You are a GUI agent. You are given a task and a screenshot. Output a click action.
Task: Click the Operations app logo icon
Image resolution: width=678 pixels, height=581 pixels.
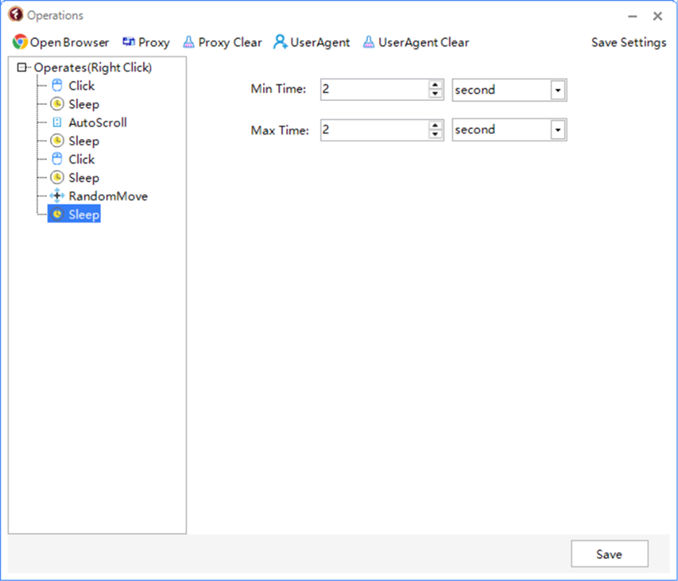(x=16, y=14)
